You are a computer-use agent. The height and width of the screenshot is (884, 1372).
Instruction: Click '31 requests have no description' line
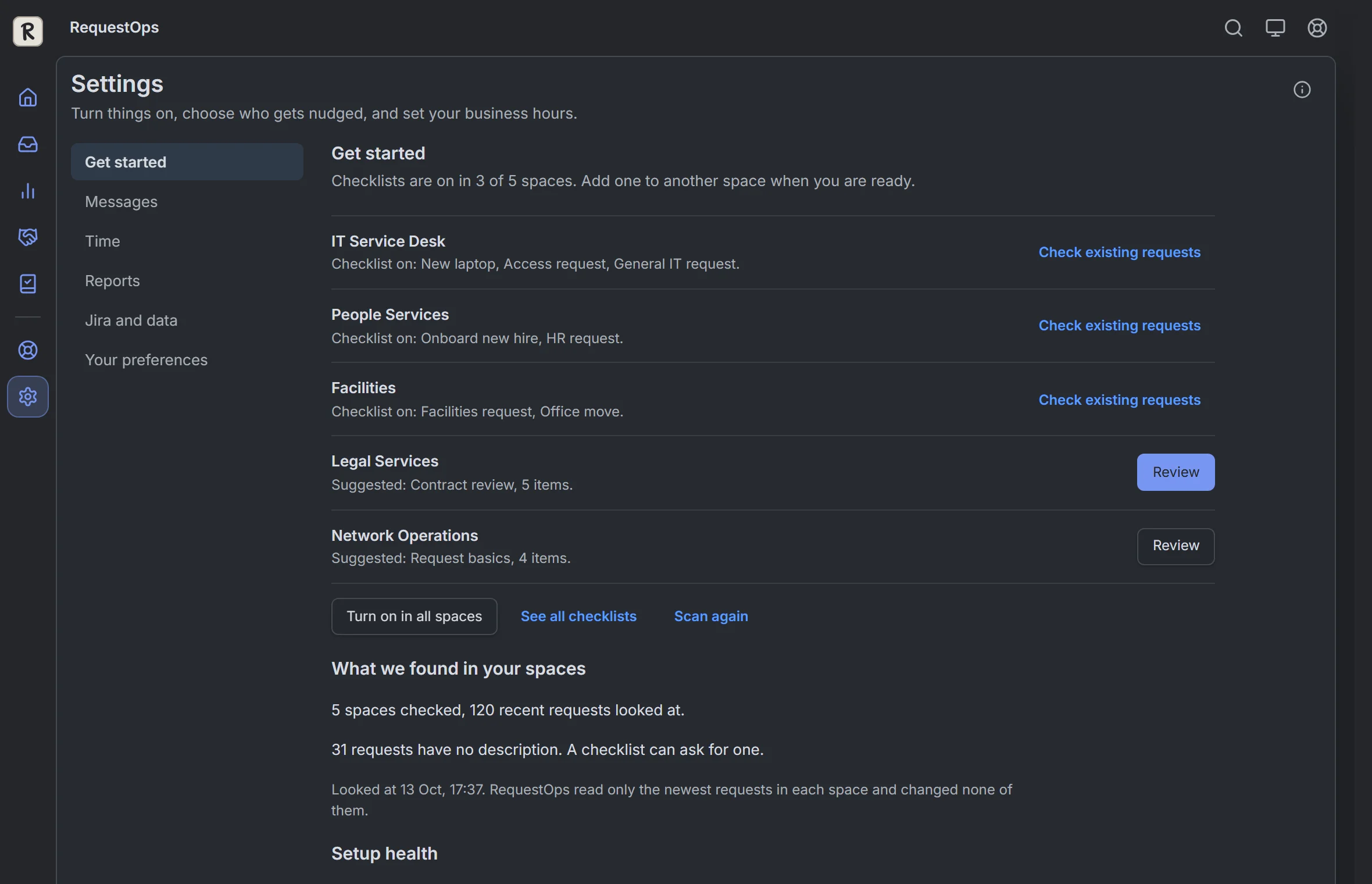click(548, 749)
